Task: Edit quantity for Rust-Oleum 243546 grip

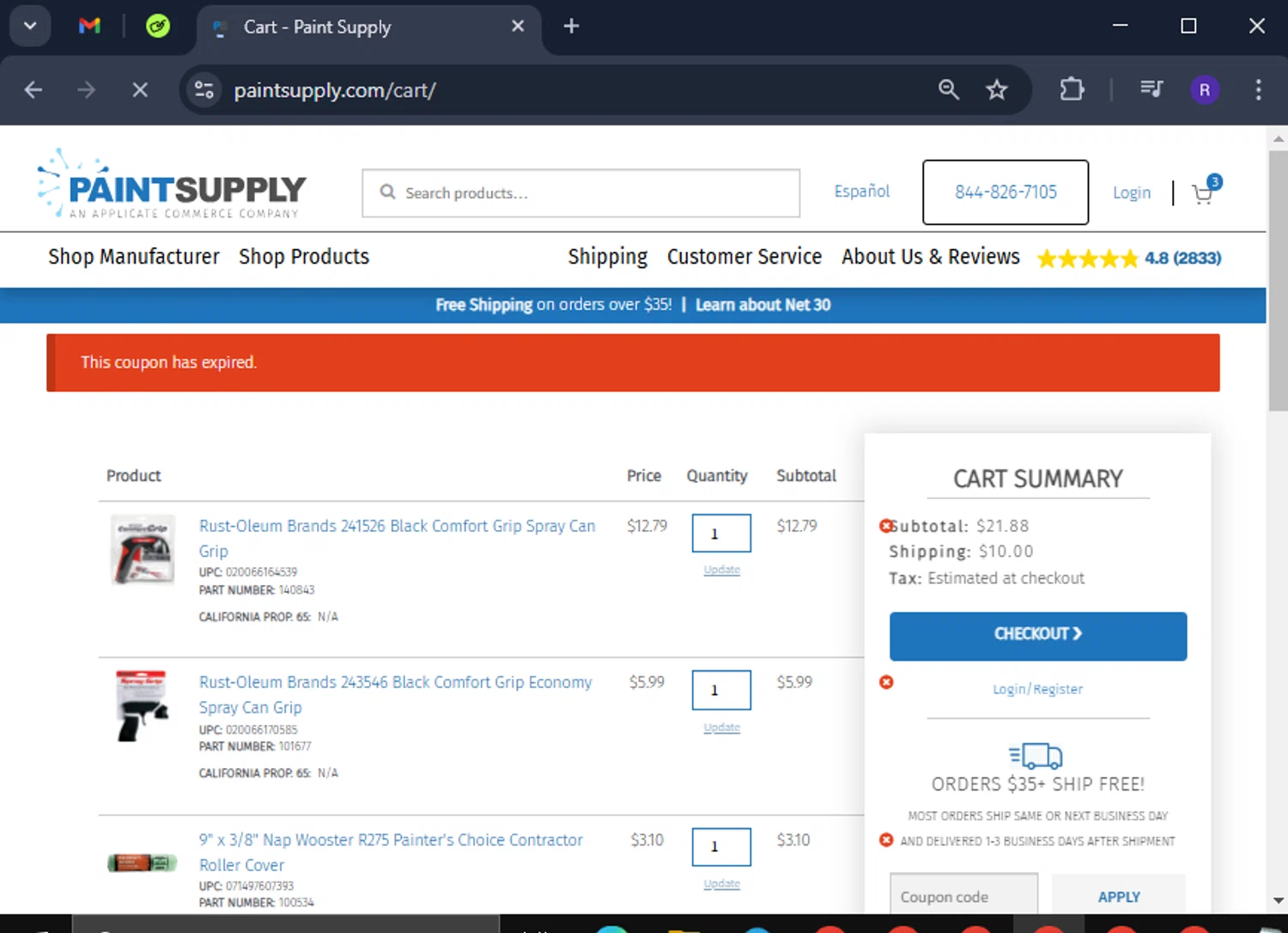Action: (721, 690)
